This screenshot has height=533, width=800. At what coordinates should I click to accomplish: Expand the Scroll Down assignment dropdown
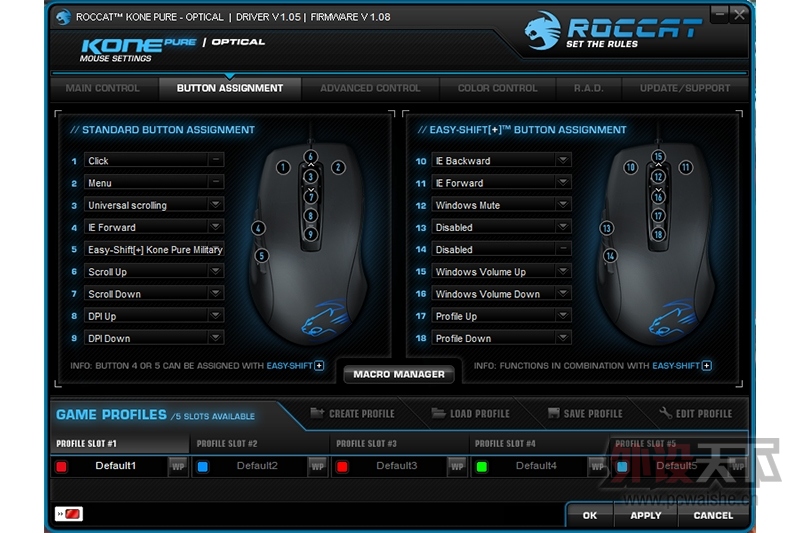(x=215, y=293)
